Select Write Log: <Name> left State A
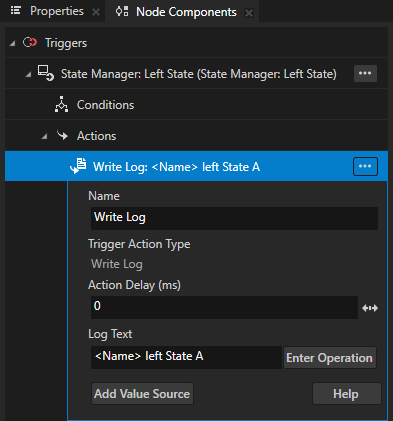Image resolution: width=393 pixels, height=421 pixels. [196, 166]
